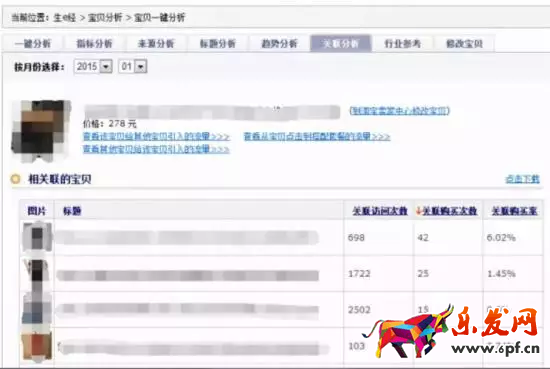550x369 pixels.
Task: Click the 生e经 breadcrumb text
Action: 65,18
